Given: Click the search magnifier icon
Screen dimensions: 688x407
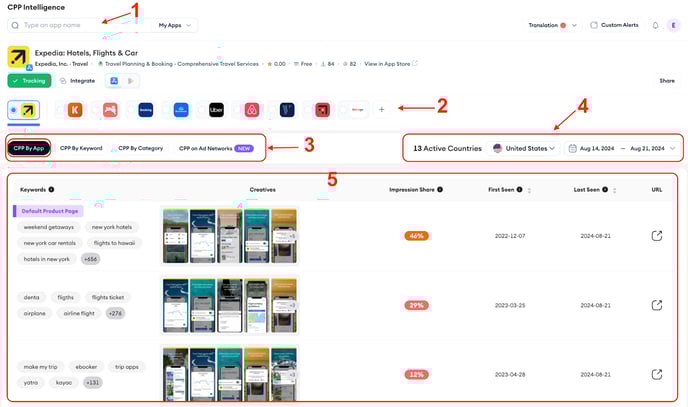Looking at the screenshot, I should pyautogui.click(x=15, y=25).
